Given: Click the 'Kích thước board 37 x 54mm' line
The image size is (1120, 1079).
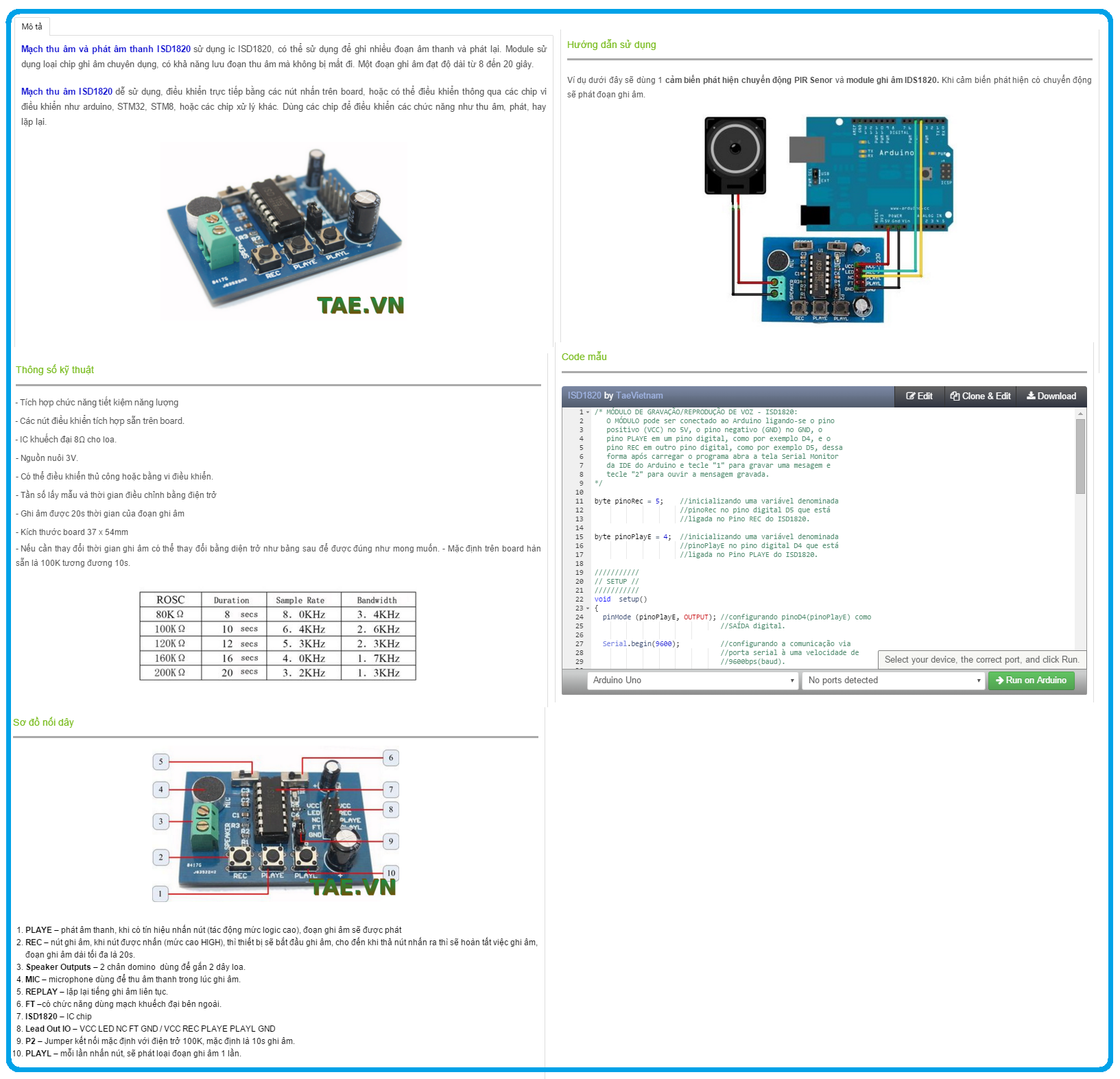Looking at the screenshot, I should point(72,532).
